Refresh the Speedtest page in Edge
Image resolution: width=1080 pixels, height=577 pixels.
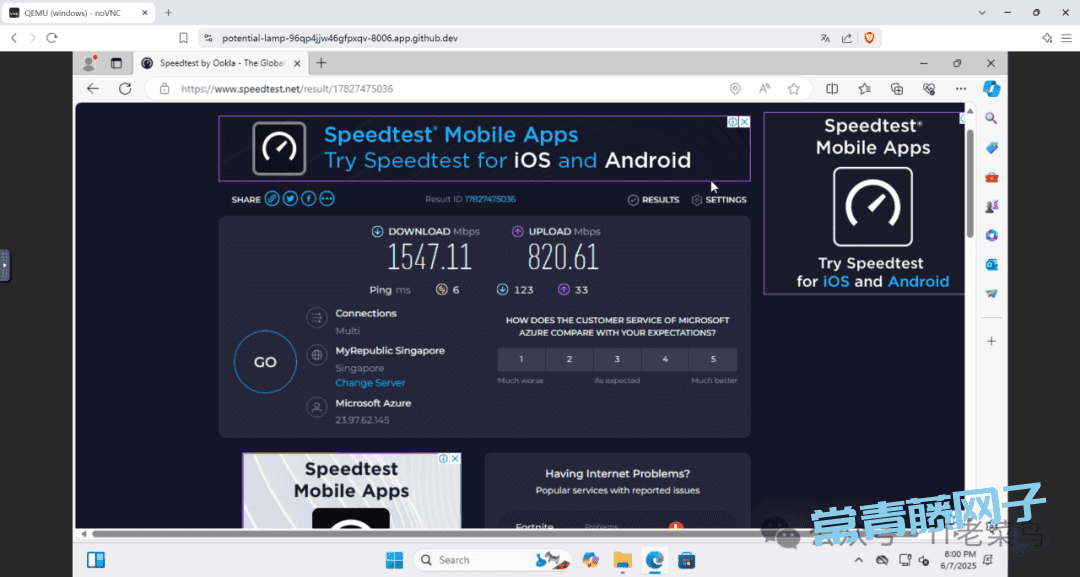[x=125, y=89]
